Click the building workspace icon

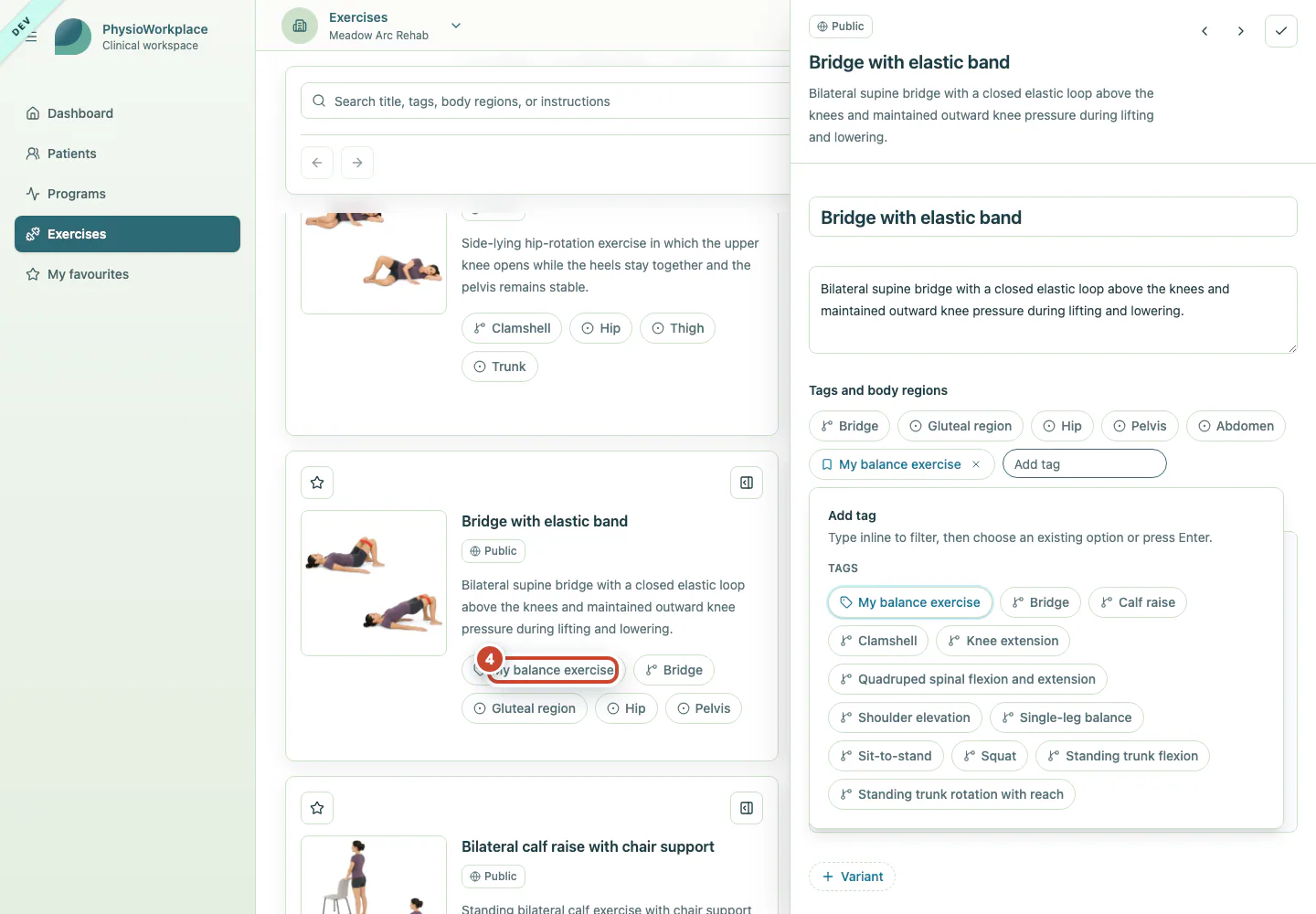[x=300, y=26]
